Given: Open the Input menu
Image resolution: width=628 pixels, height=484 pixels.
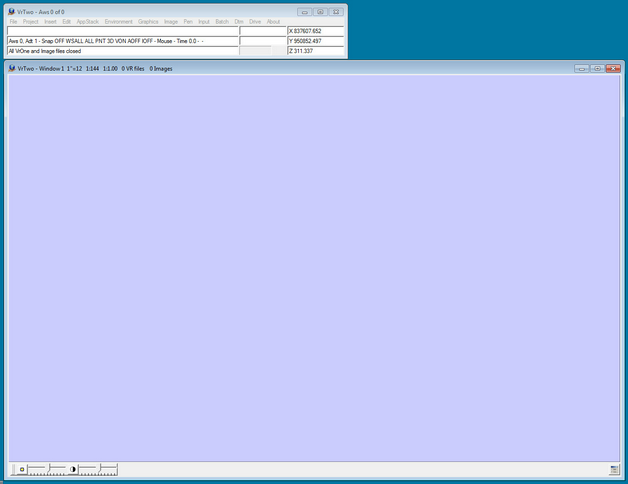Looking at the screenshot, I should [x=204, y=22].
